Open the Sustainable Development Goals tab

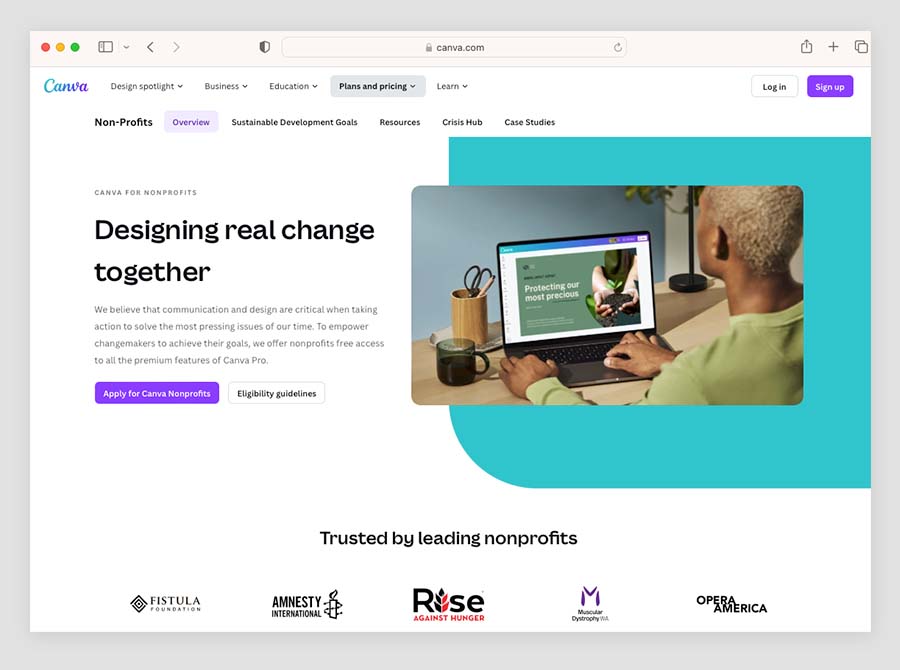tap(294, 122)
